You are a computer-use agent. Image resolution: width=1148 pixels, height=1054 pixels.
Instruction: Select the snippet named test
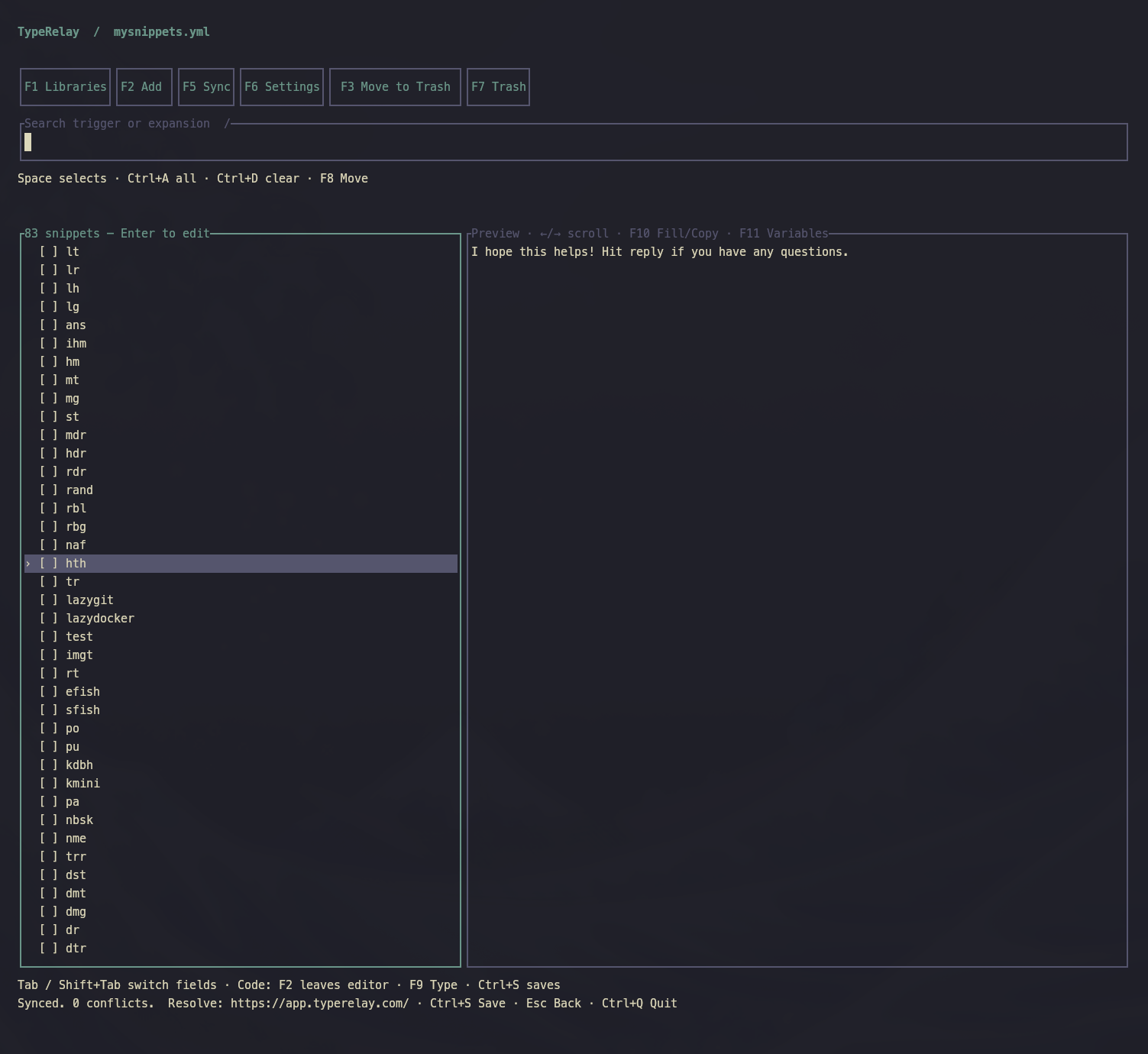(x=241, y=637)
